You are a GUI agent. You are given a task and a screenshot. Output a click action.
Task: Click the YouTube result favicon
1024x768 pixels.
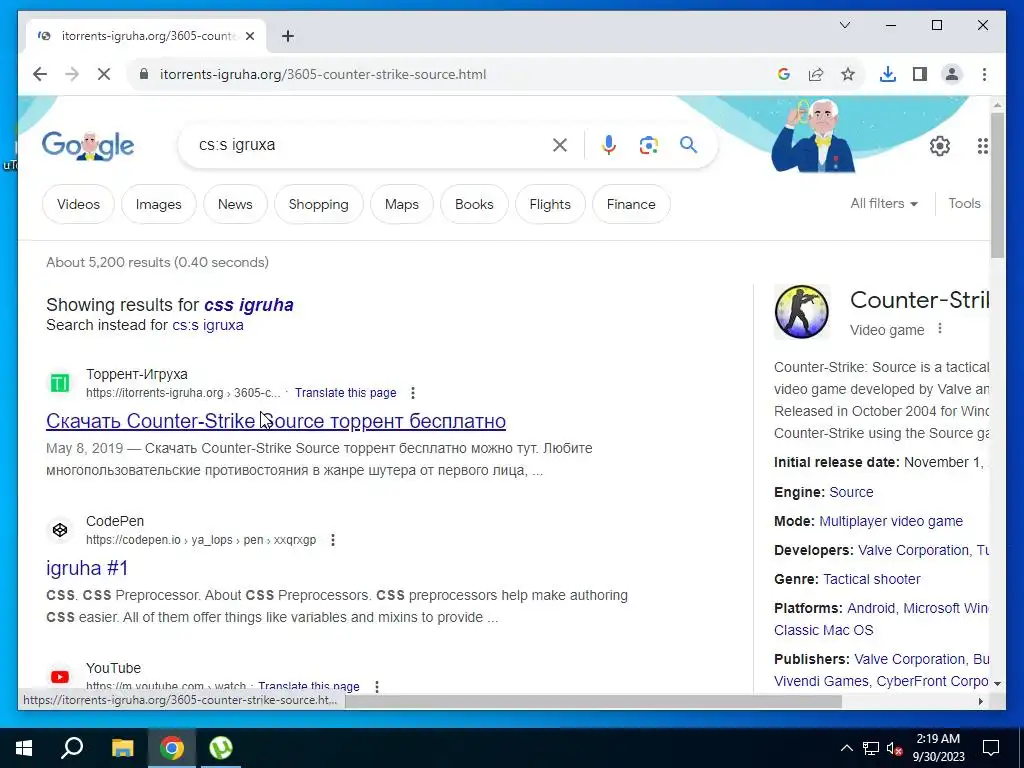[60, 677]
